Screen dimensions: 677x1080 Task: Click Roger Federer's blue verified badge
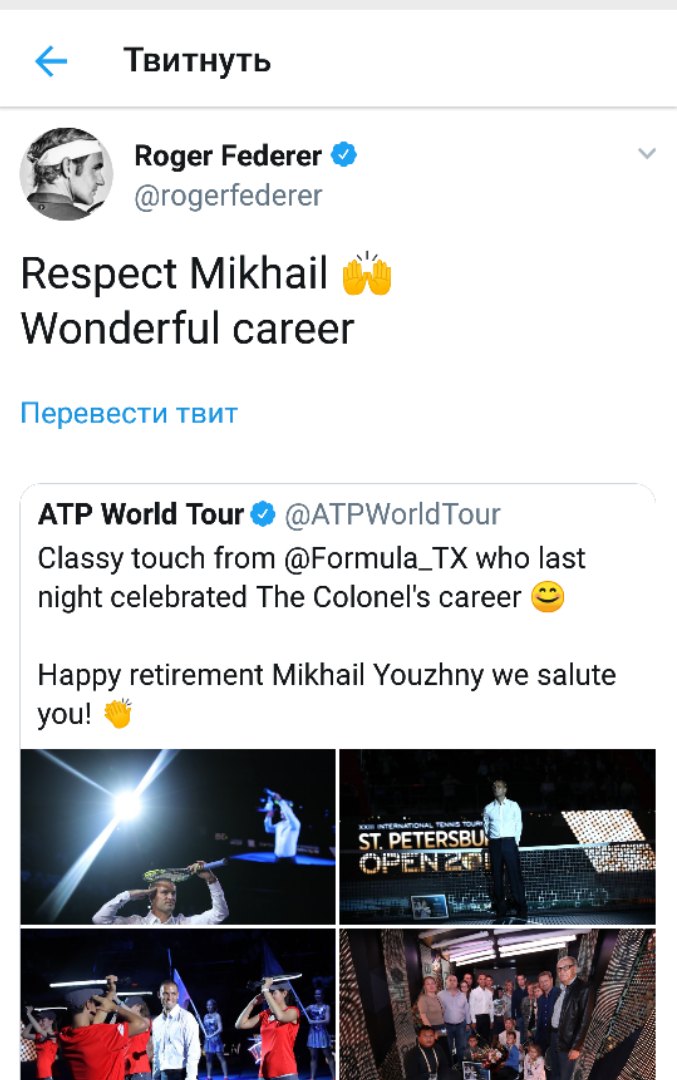coord(345,155)
